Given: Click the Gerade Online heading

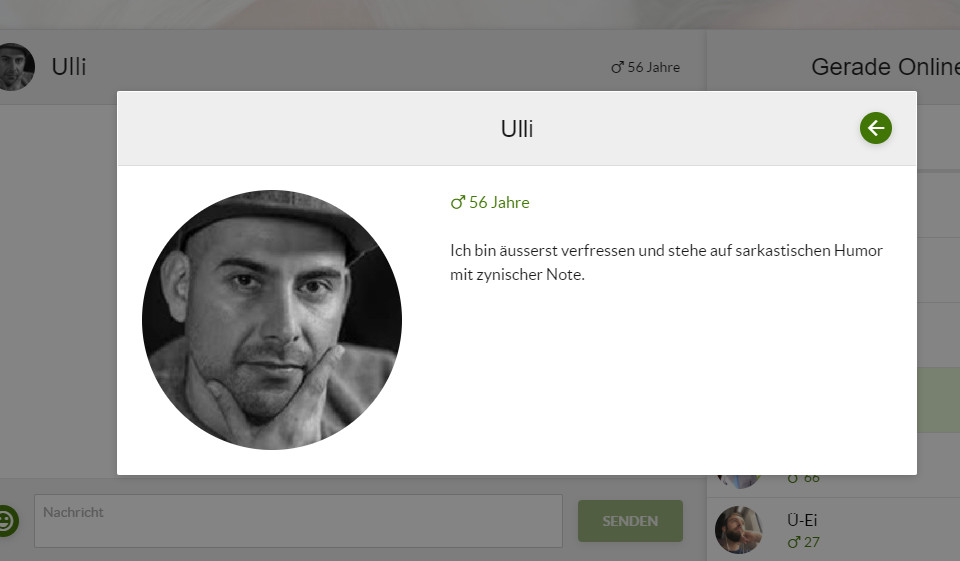Looking at the screenshot, I should [885, 67].
